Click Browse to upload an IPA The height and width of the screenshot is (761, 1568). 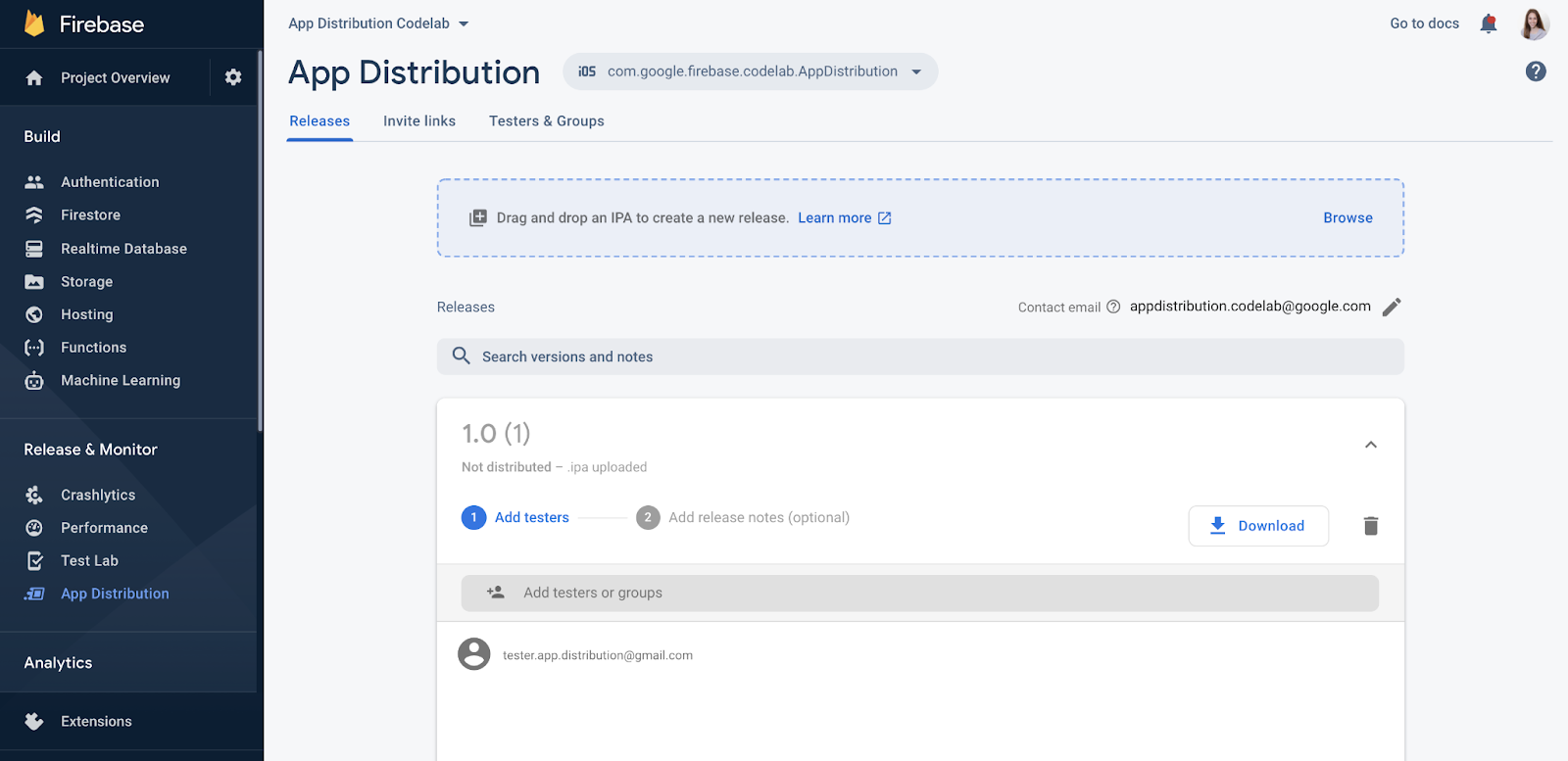click(x=1347, y=217)
